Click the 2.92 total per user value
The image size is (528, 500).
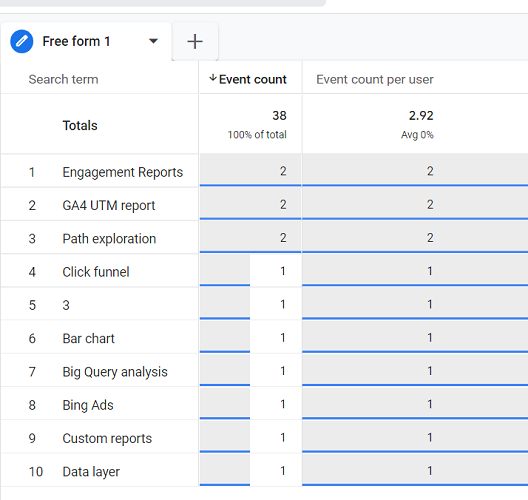tap(421, 116)
